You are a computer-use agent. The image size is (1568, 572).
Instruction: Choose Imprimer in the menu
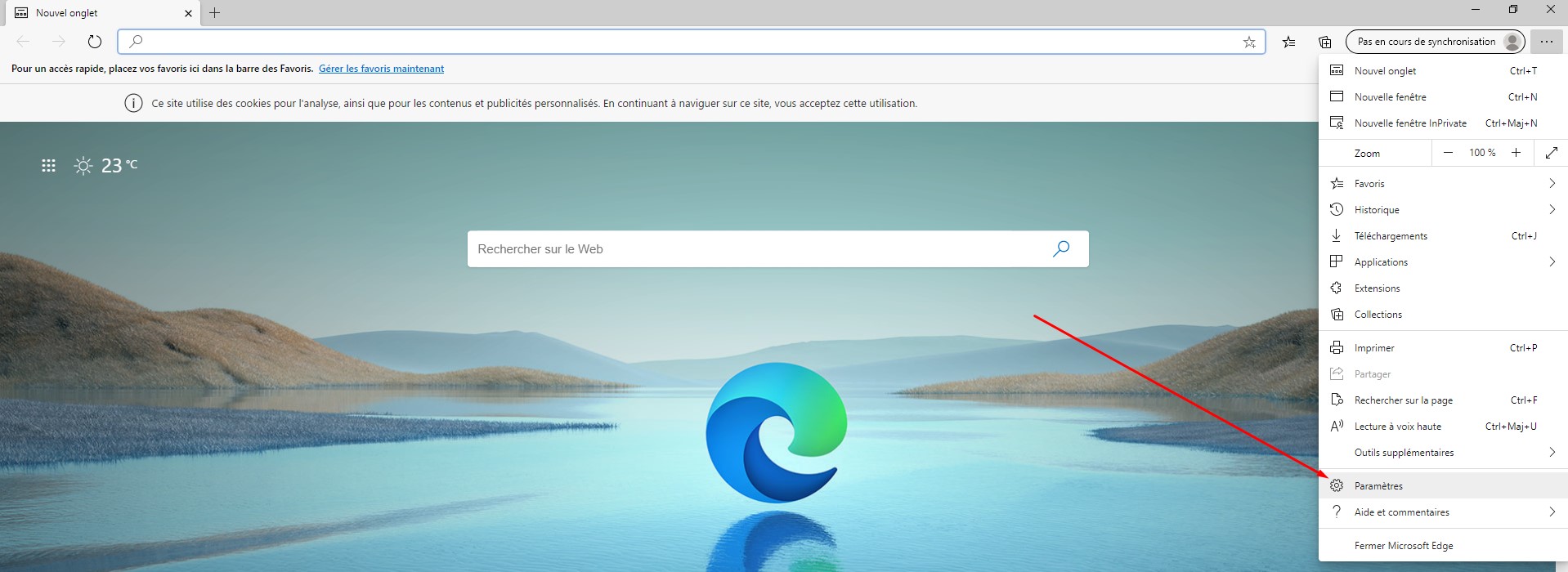pos(1443,348)
